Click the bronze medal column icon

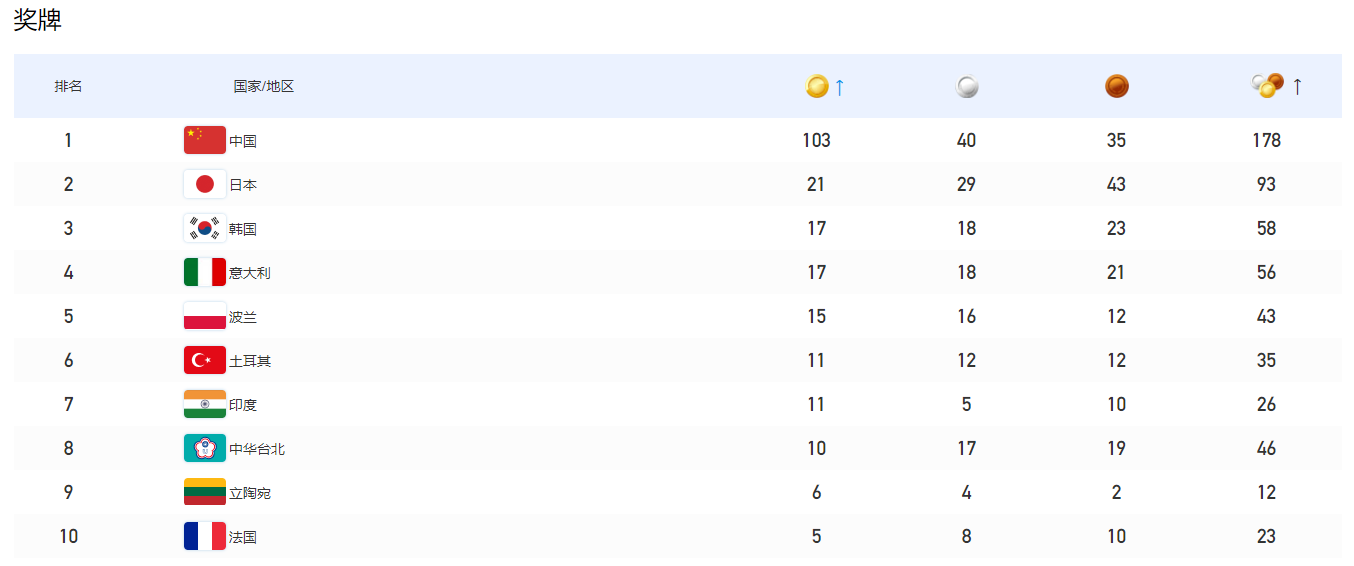pyautogui.click(x=1116, y=87)
